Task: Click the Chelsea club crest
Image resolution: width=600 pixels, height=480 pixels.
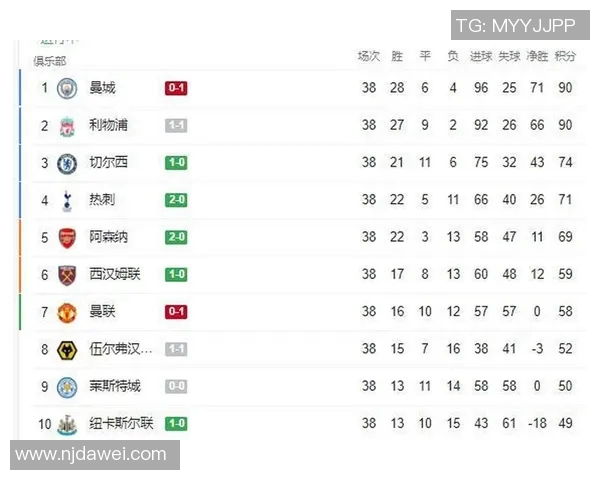Action: (67, 163)
